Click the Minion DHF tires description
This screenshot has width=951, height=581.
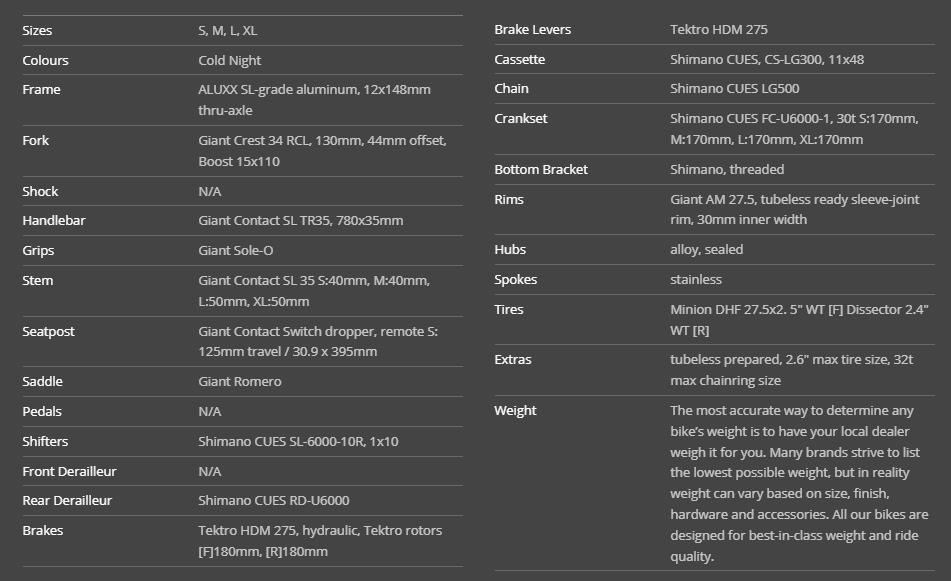pos(799,320)
